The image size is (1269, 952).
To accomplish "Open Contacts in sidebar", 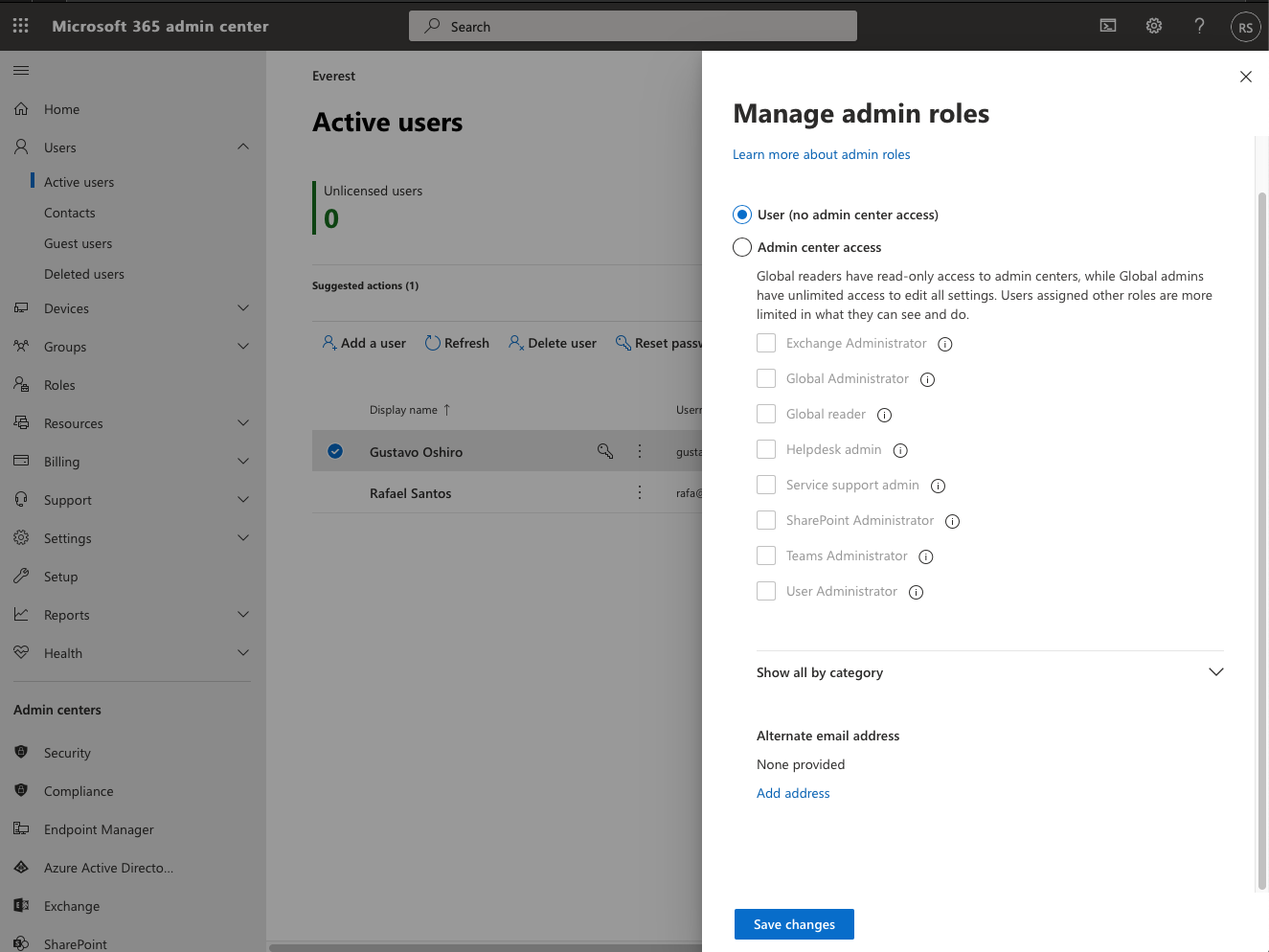I will [x=70, y=213].
